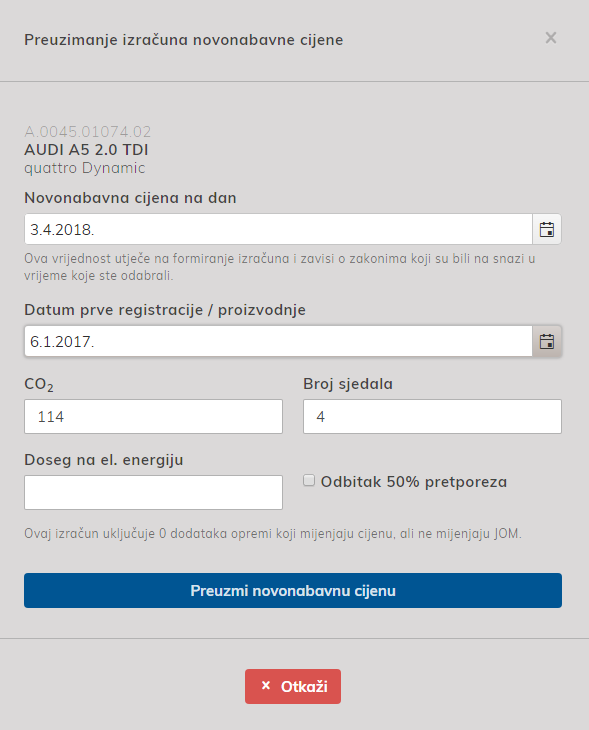Screen dimensions: 589x730
Task: Click the Novonabavna cijena na dan label
Action: [x=130, y=198]
